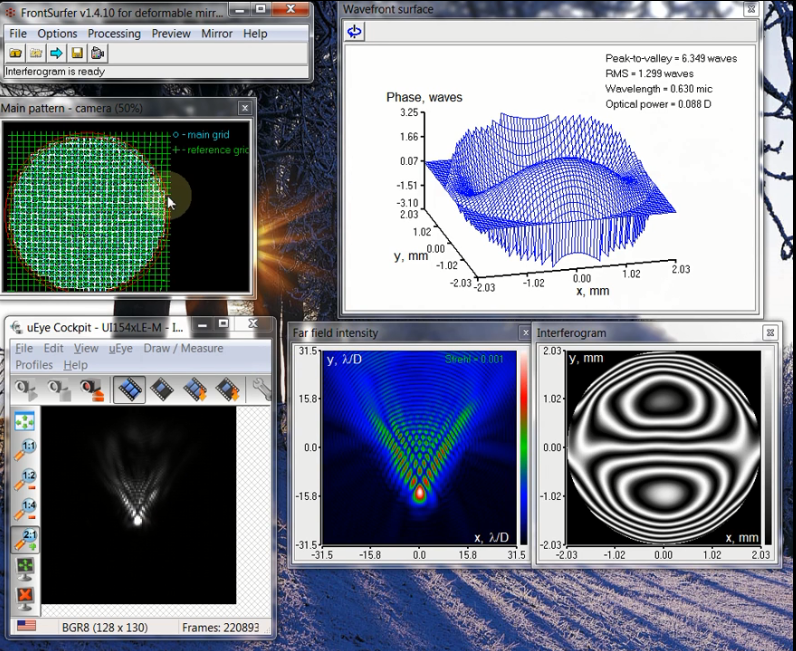Open the Processing menu in FrontSurfer

[114, 34]
